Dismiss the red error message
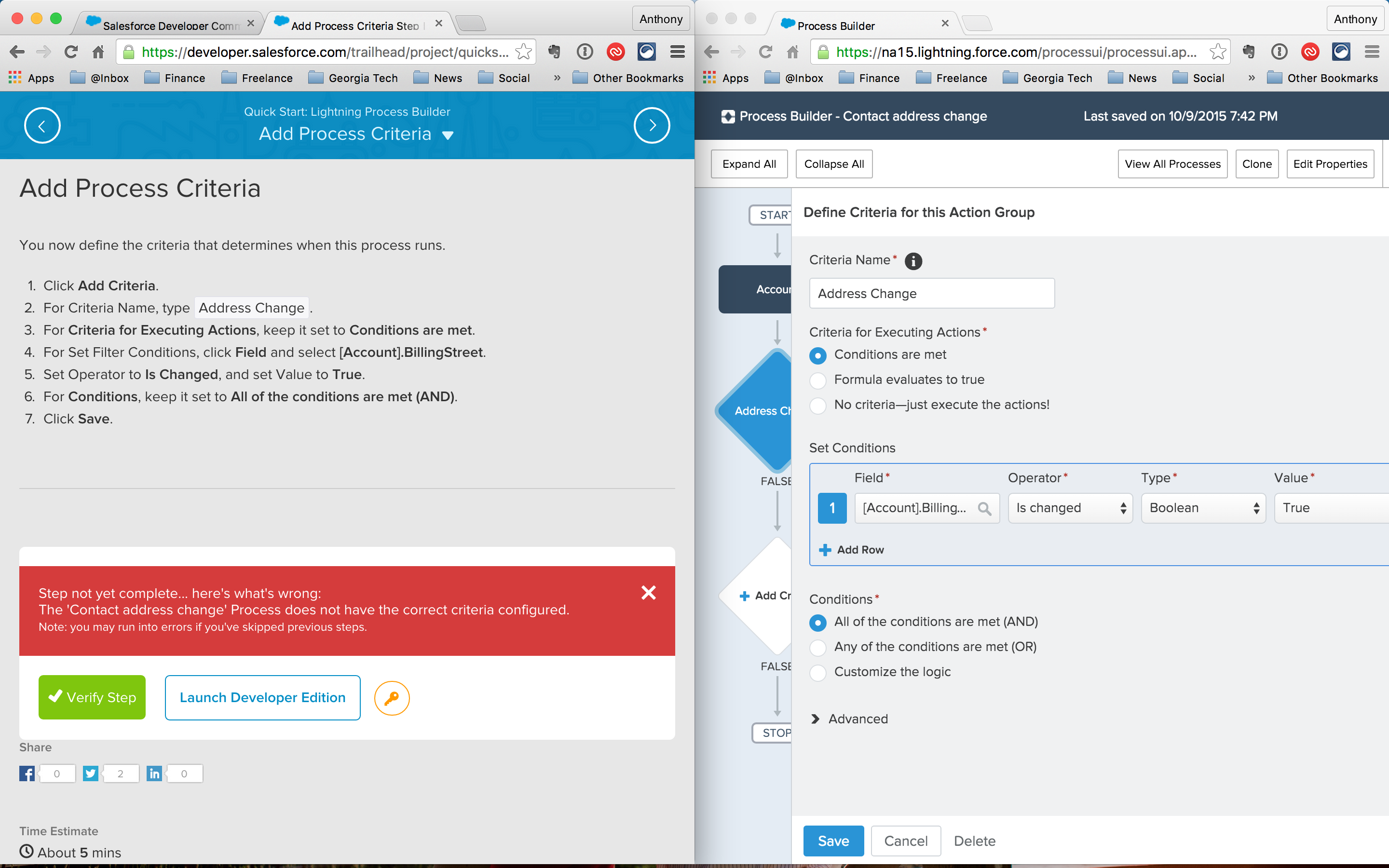This screenshot has width=1389, height=868. tap(648, 593)
